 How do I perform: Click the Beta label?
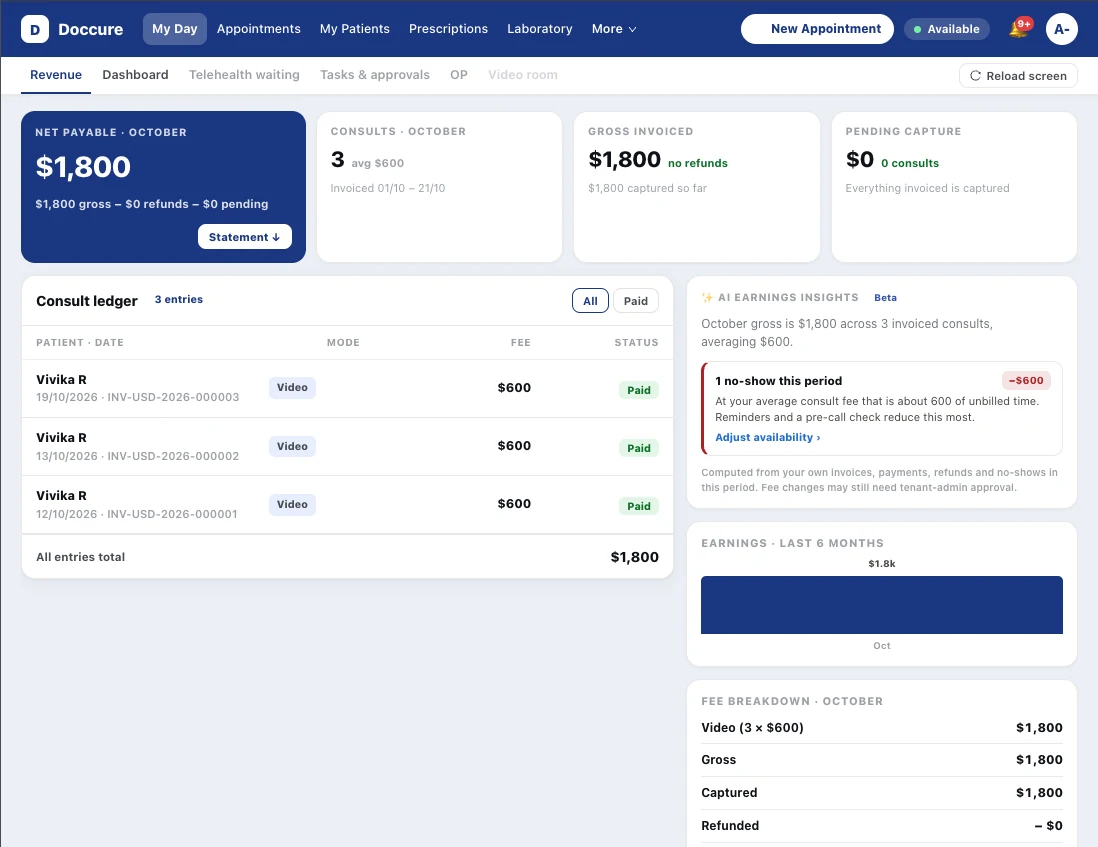click(x=885, y=298)
